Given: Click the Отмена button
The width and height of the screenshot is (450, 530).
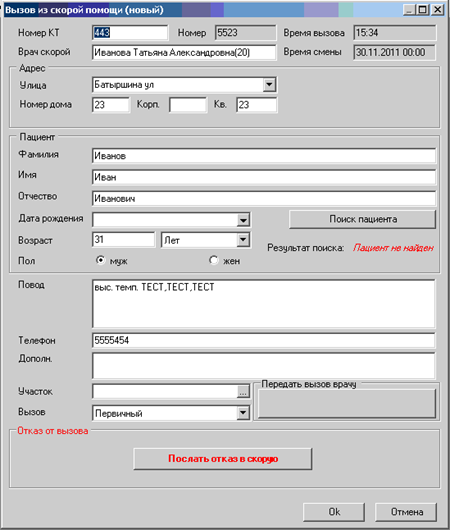Looking at the screenshot, I should click(406, 512).
